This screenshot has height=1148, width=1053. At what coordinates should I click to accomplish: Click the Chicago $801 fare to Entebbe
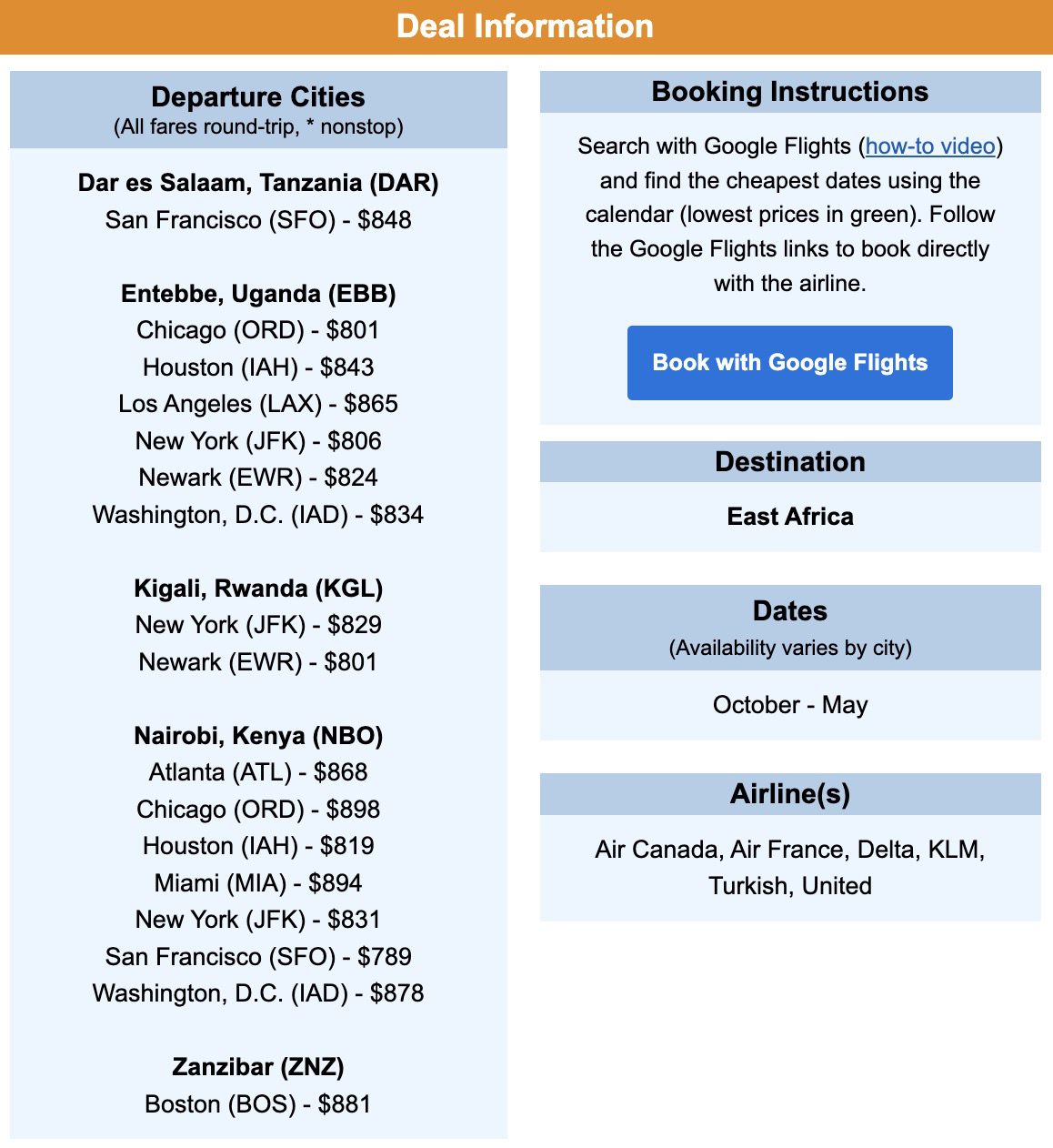[x=258, y=330]
